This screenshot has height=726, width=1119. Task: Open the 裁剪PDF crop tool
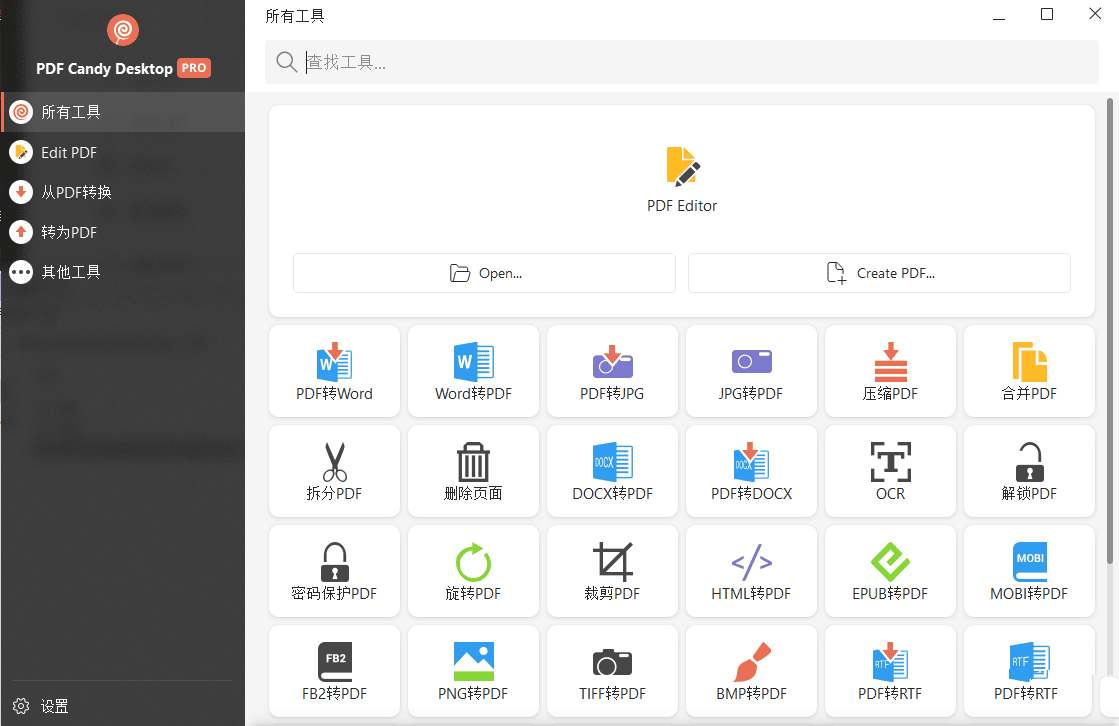tap(612, 570)
